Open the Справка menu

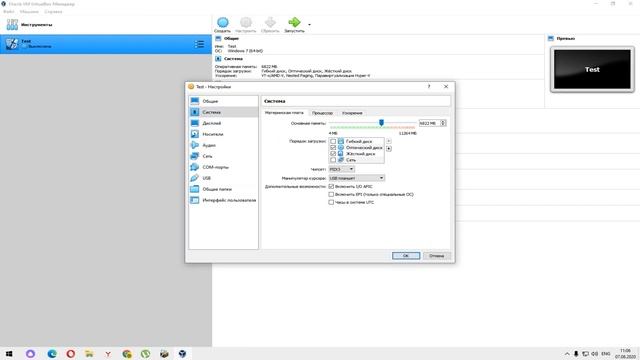click(53, 11)
